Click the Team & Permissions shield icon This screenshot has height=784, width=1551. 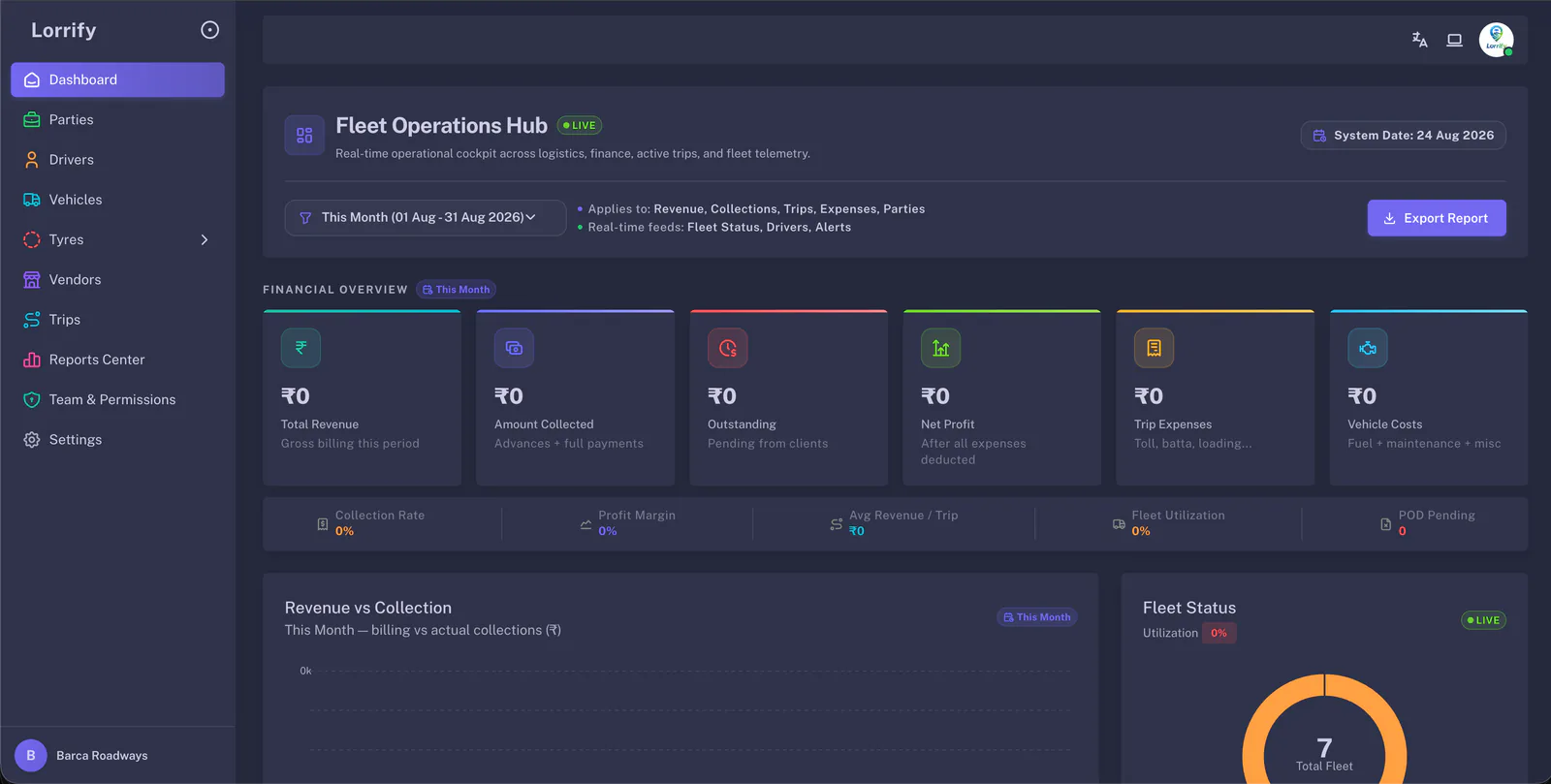32,399
